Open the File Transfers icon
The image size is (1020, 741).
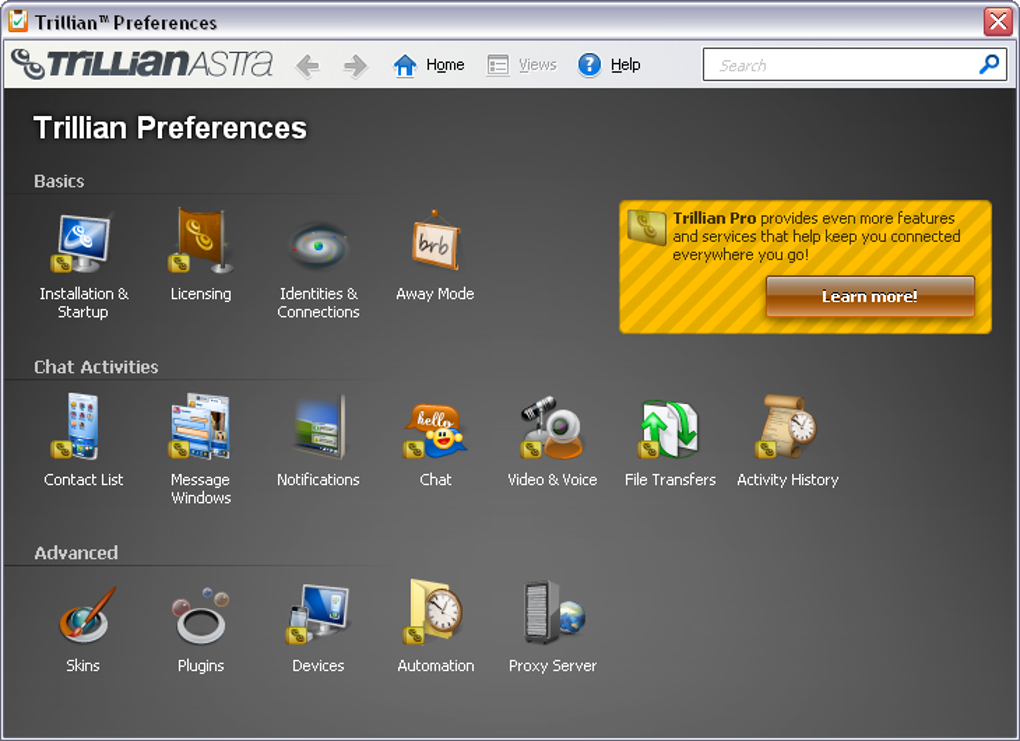tap(668, 428)
